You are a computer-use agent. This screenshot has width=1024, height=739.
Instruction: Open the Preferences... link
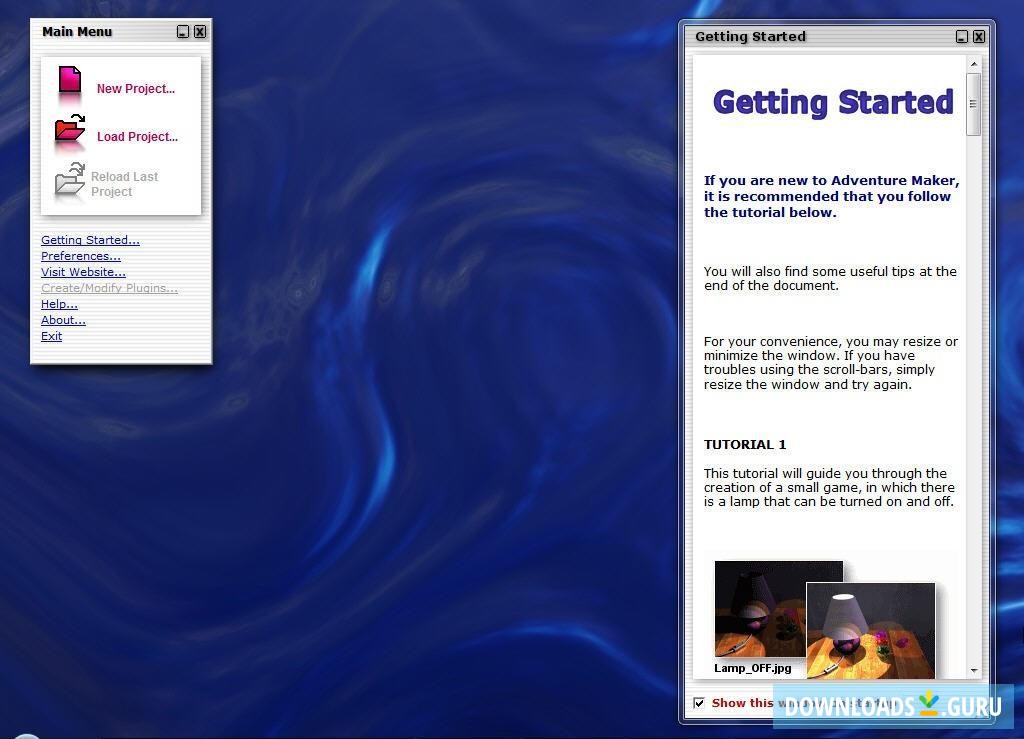pyautogui.click(x=80, y=256)
